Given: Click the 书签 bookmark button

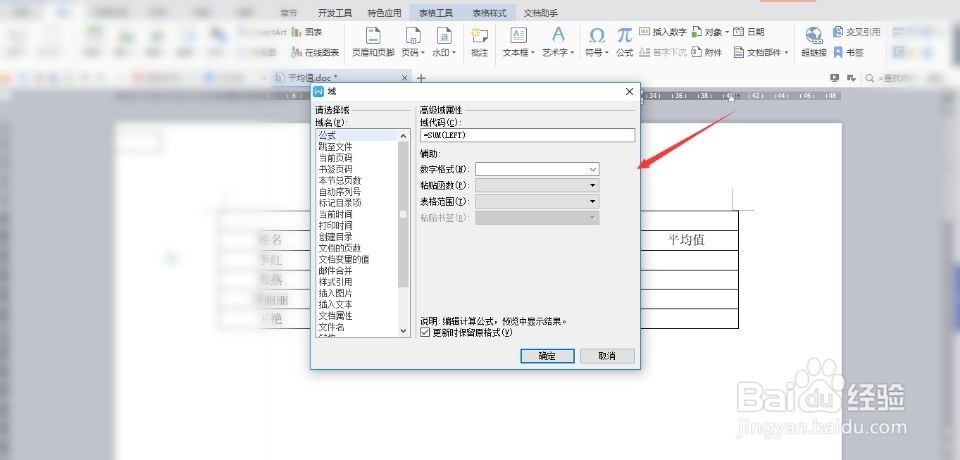Looking at the screenshot, I should click(848, 53).
